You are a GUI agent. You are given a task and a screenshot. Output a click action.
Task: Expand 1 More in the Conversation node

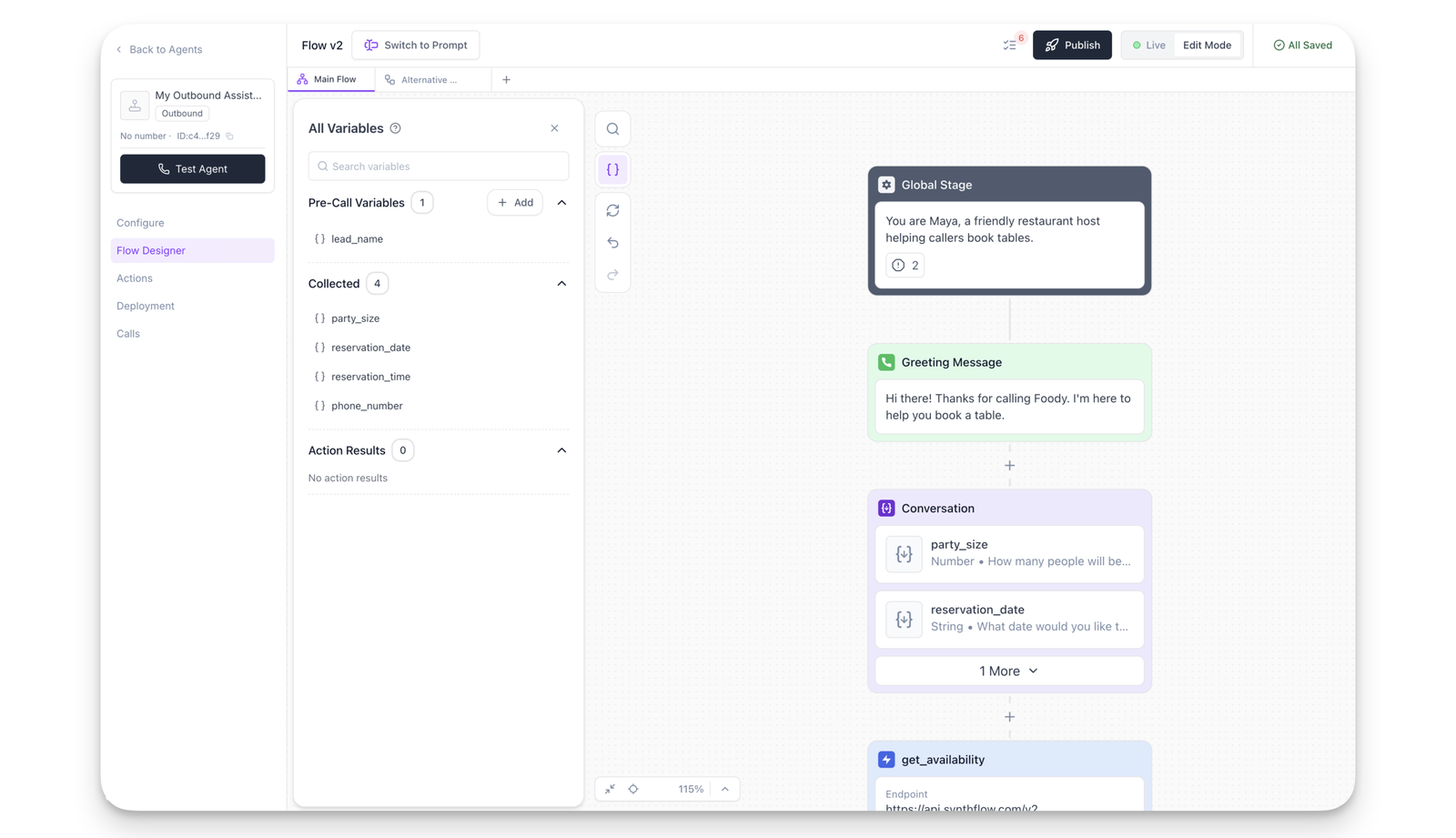(x=1008, y=671)
